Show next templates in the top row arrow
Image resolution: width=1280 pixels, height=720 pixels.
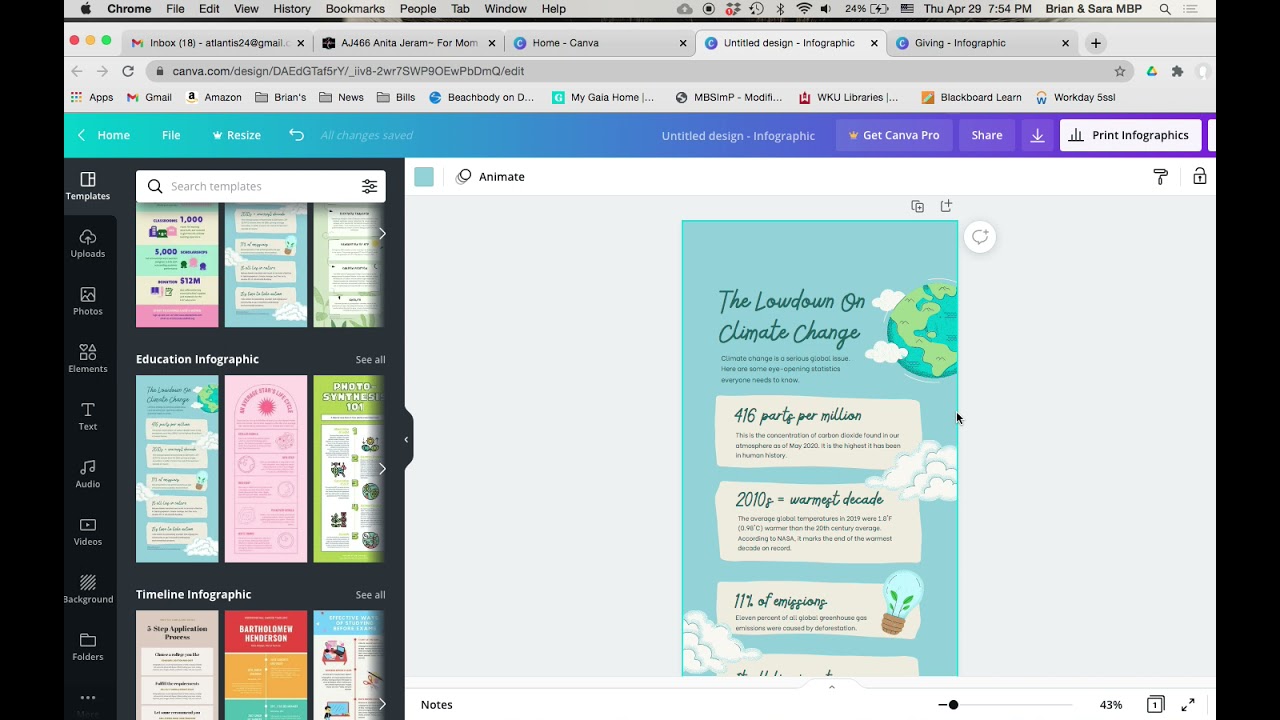point(381,233)
